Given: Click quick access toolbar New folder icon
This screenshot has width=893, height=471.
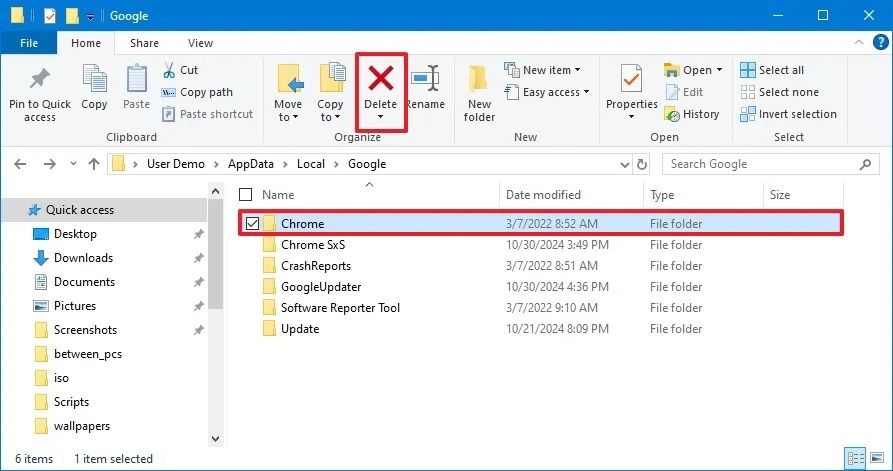Looking at the screenshot, I should point(72,15).
